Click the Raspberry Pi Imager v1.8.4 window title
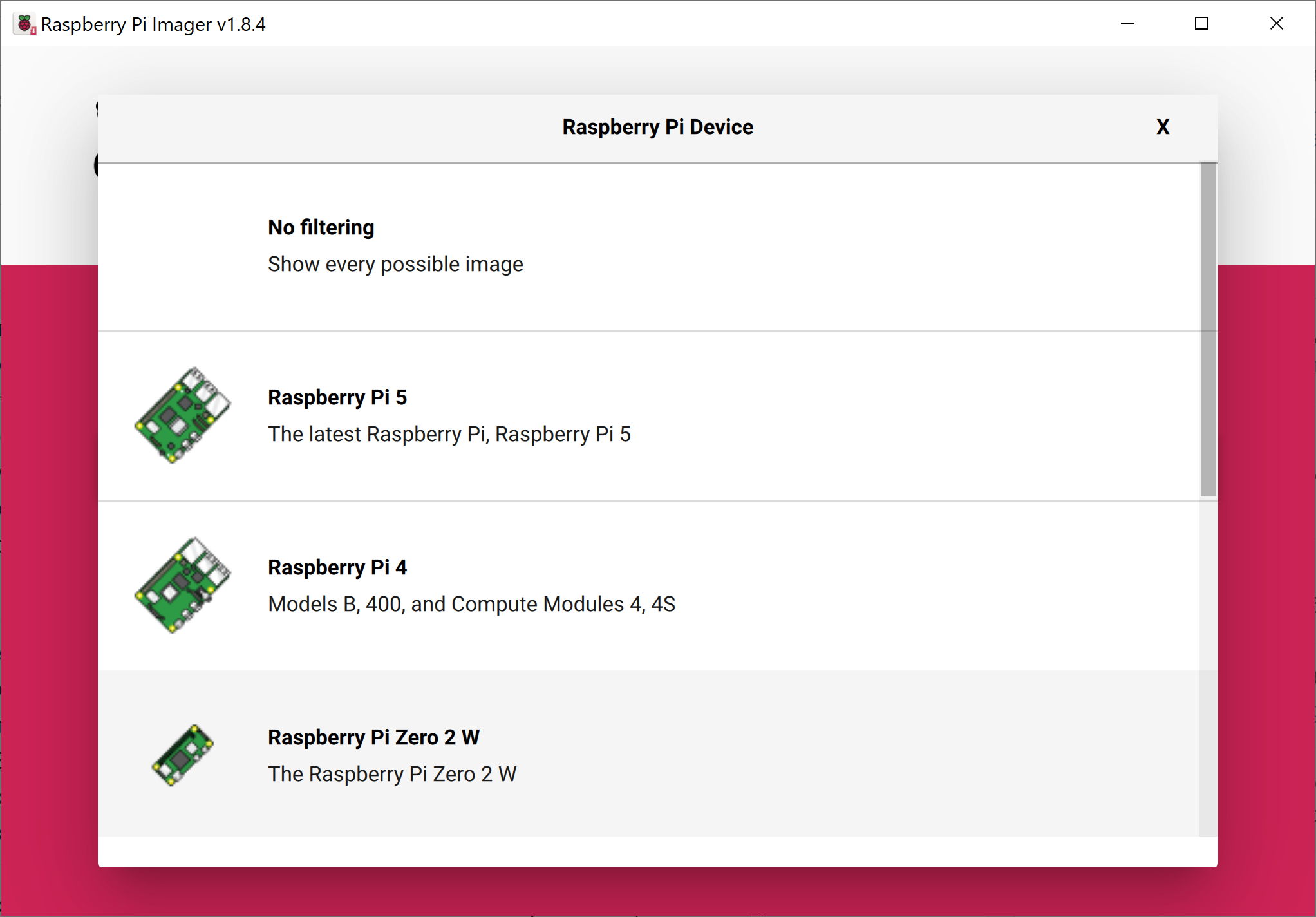Screen dimensions: 1316x917 coord(153,24)
